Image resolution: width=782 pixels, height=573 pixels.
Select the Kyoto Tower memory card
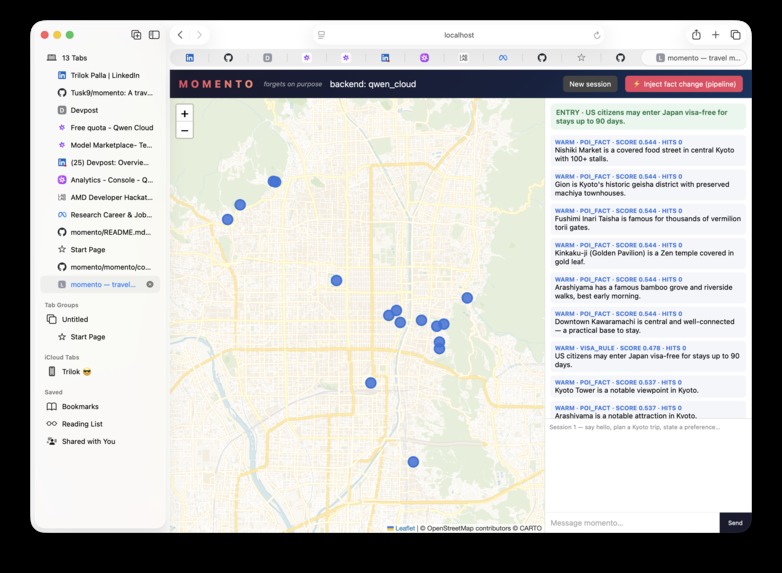[648, 386]
